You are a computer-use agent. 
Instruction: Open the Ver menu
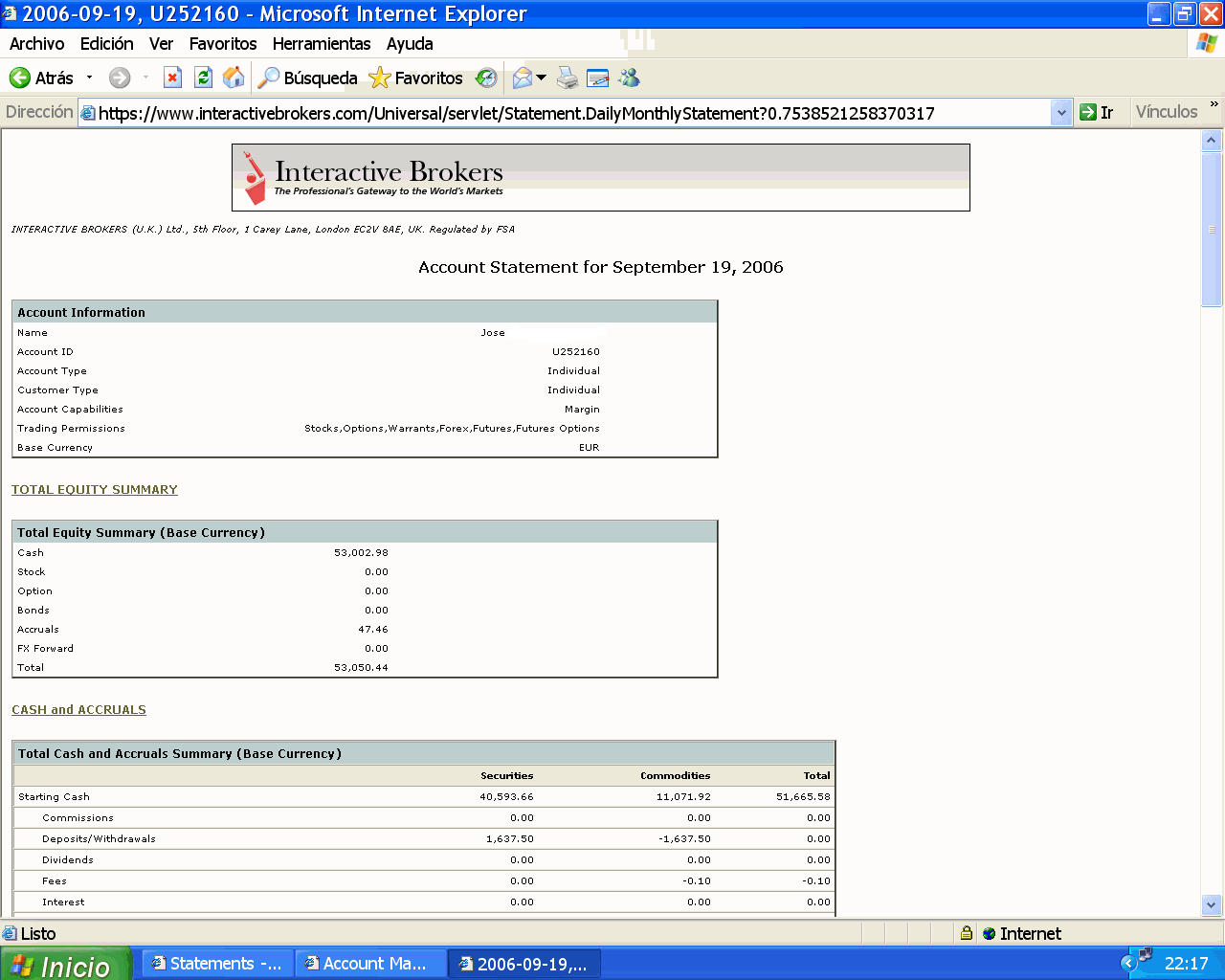click(161, 44)
